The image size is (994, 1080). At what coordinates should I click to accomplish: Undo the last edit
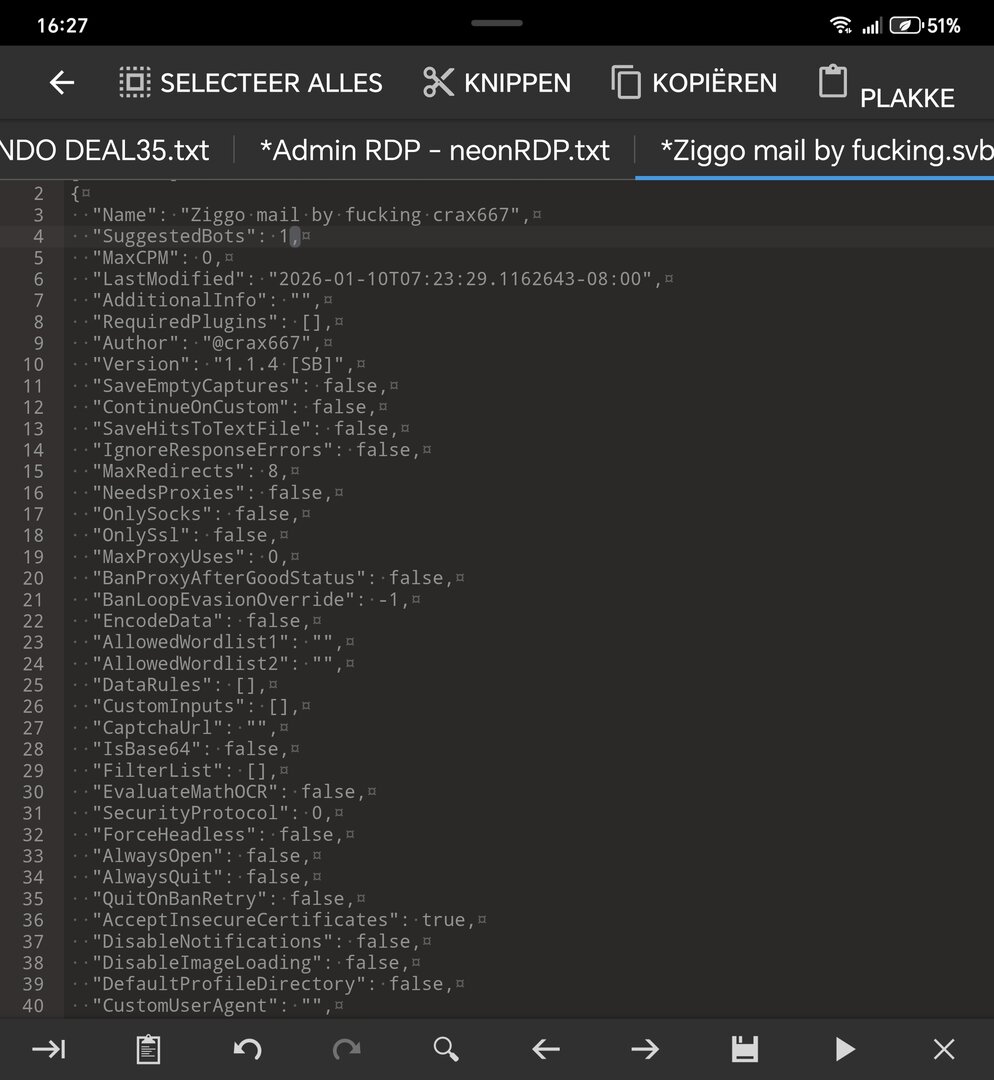click(247, 1048)
